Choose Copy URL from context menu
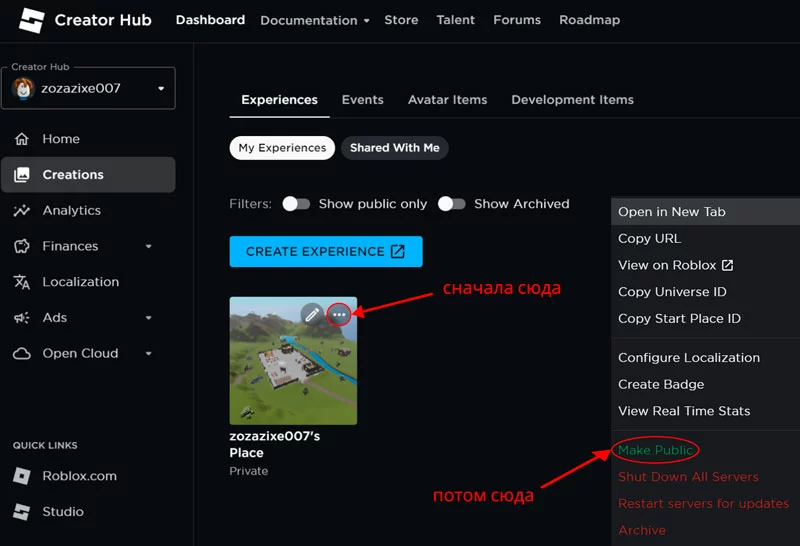Image resolution: width=800 pixels, height=546 pixels. point(705,238)
